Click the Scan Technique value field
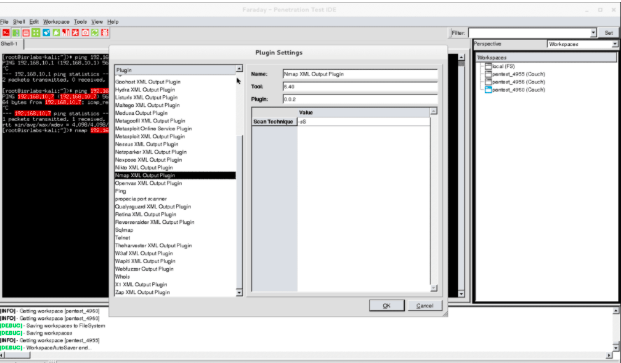The height and width of the screenshot is (363, 621). (x=364, y=122)
